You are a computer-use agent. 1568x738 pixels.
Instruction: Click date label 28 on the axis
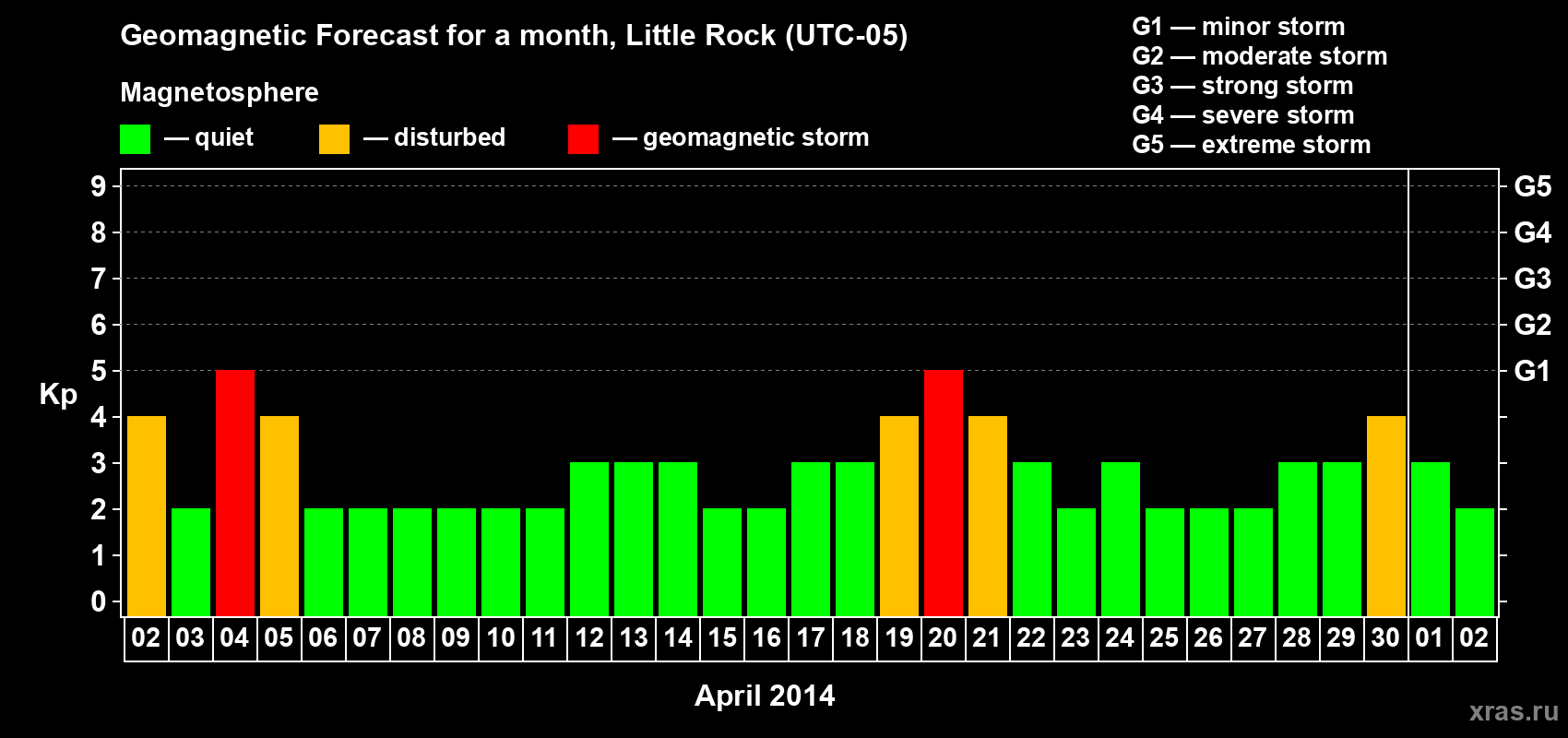pyautogui.click(x=1298, y=638)
